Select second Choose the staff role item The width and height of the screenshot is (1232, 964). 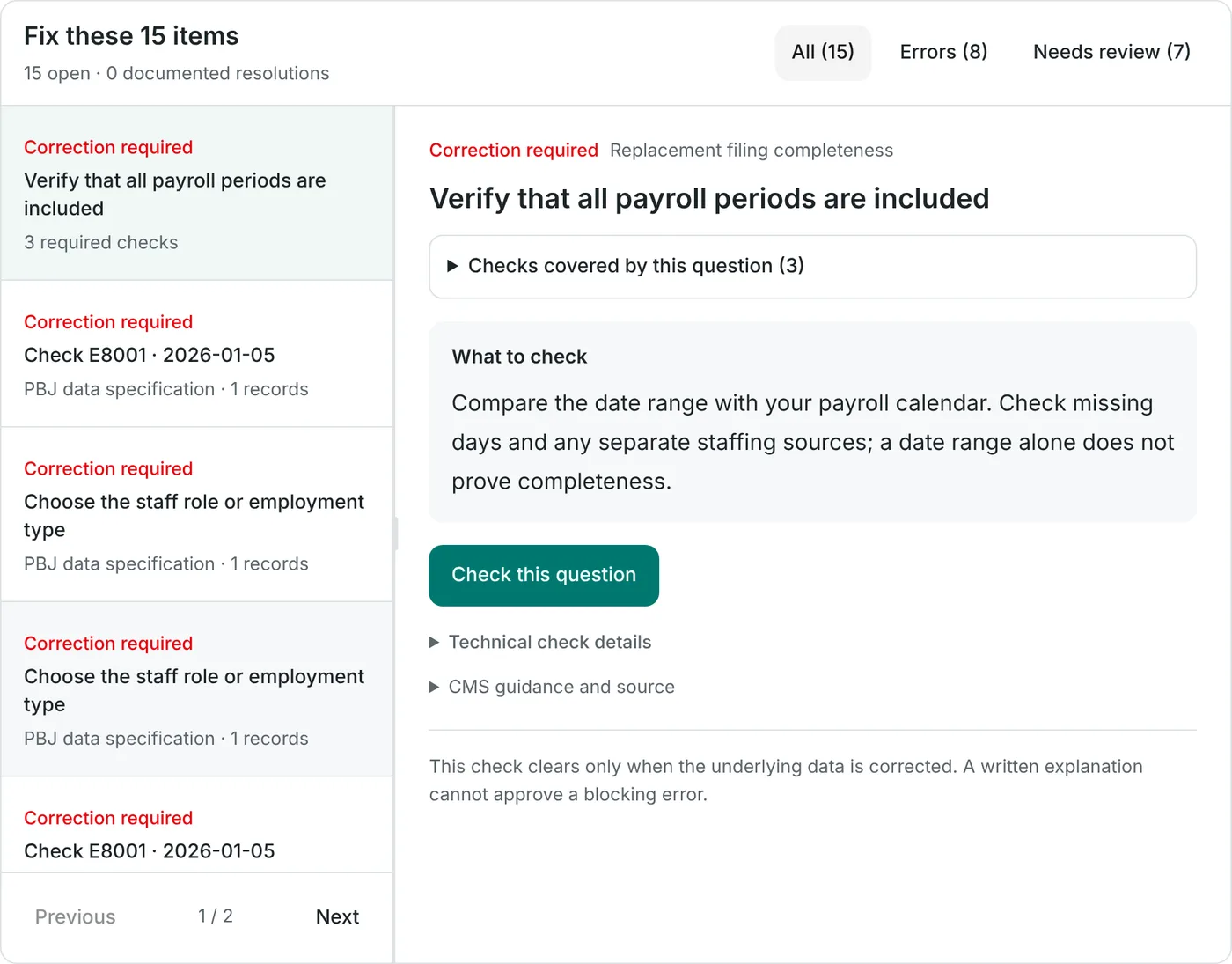coord(197,689)
